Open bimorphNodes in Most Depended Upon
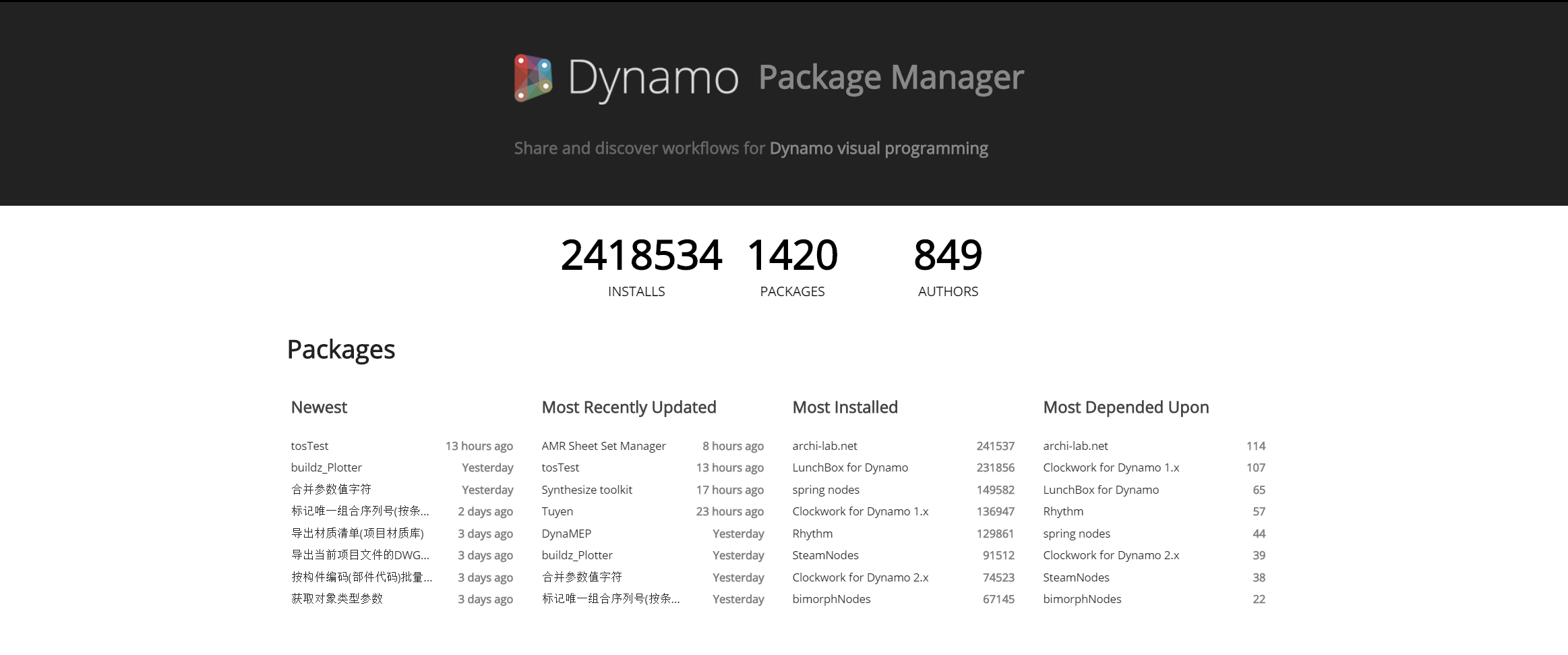The image size is (1568, 655). click(x=1082, y=599)
